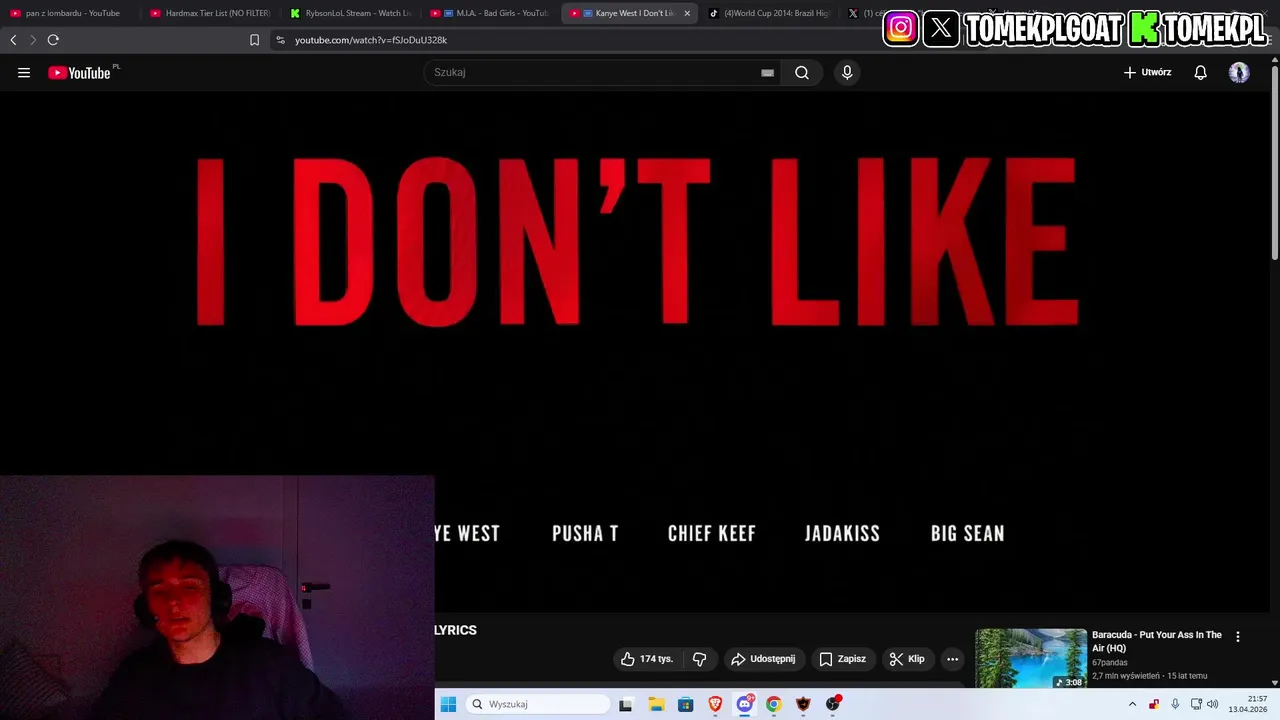Image resolution: width=1280 pixels, height=720 pixels.
Task: Open options menu for Baracuda video suggestion
Action: (1238, 636)
